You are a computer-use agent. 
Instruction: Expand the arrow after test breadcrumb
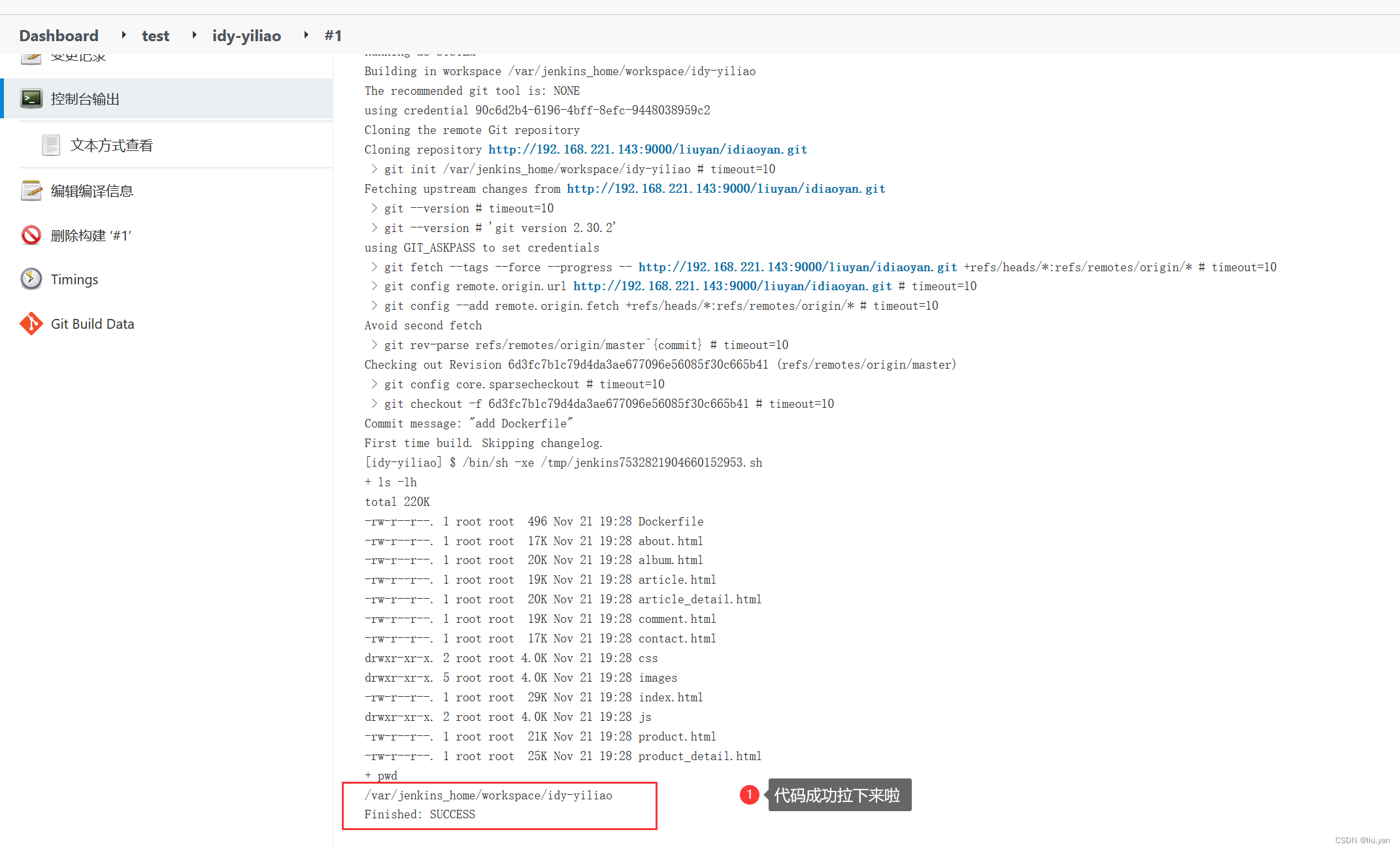[x=194, y=35]
